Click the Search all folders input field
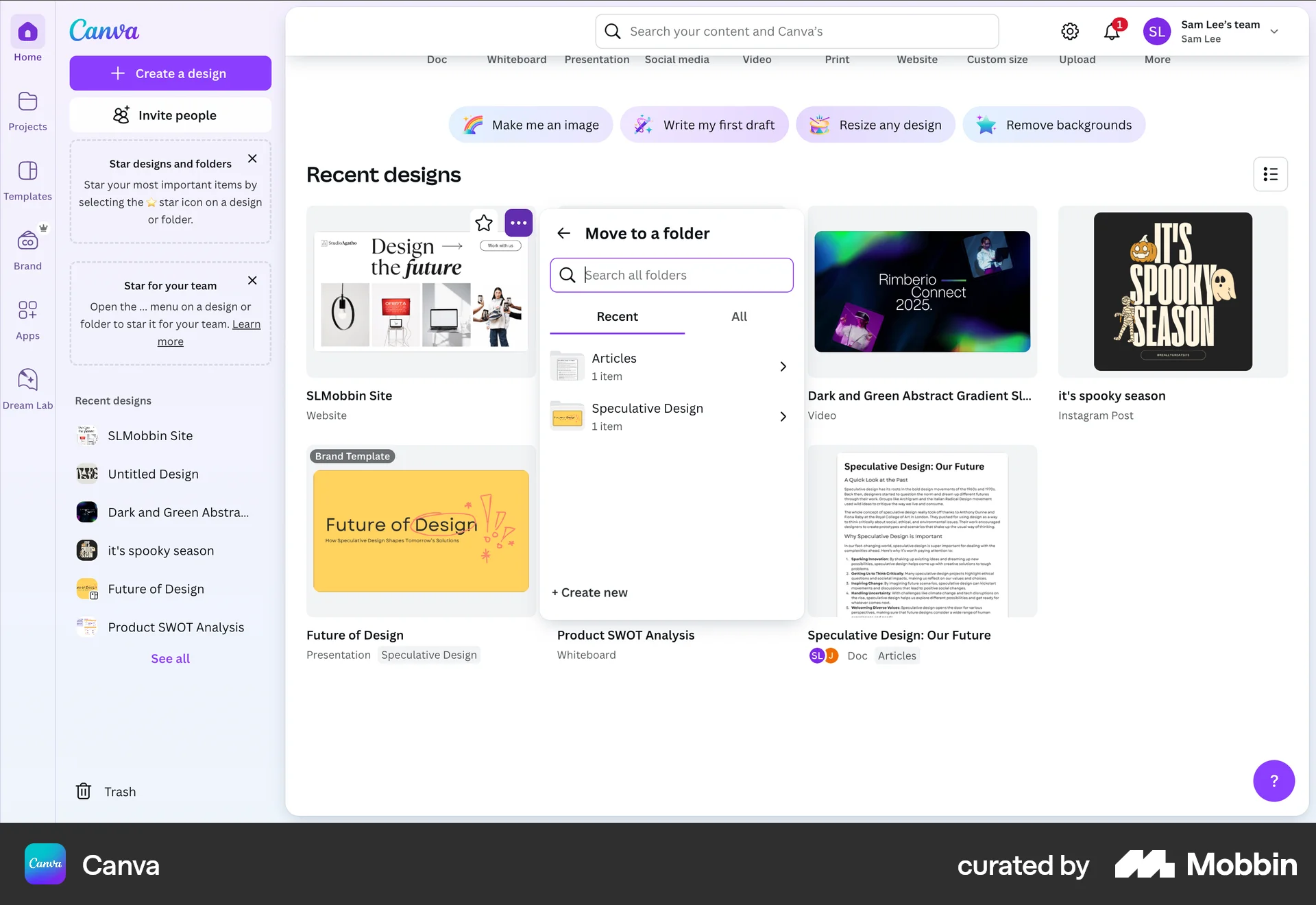Viewport: 1316px width, 905px height. tap(672, 275)
